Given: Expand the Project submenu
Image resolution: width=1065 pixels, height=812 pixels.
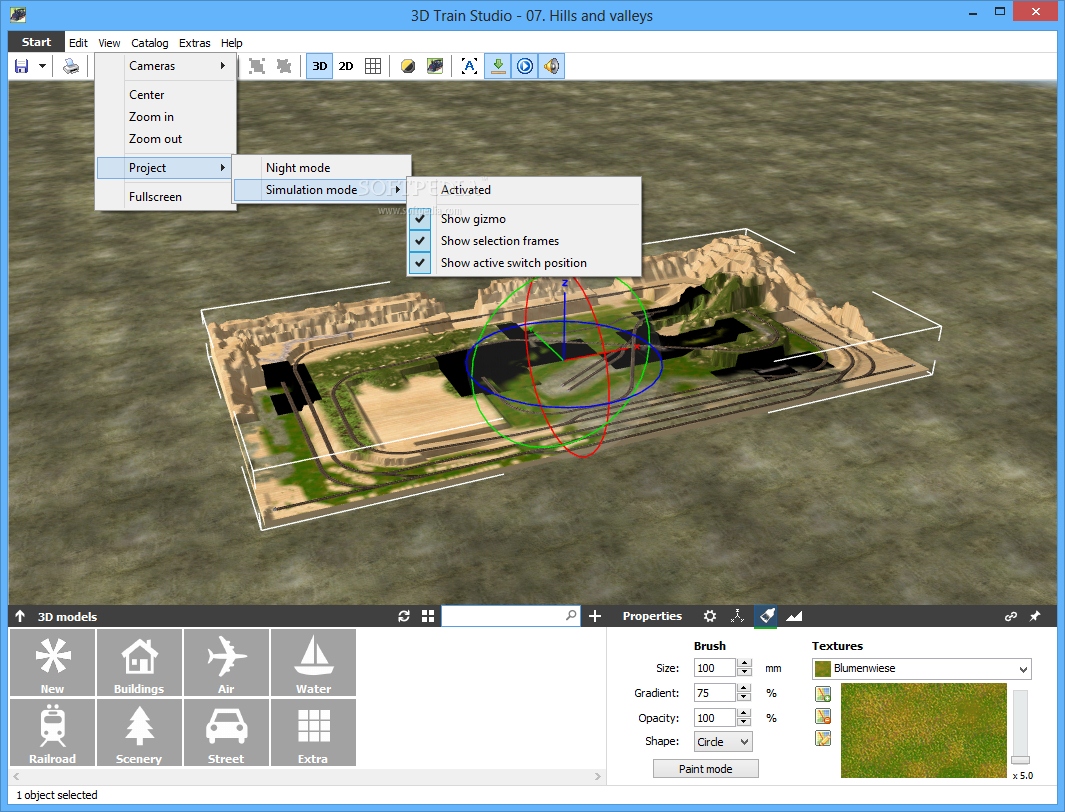Looking at the screenshot, I should click(164, 168).
